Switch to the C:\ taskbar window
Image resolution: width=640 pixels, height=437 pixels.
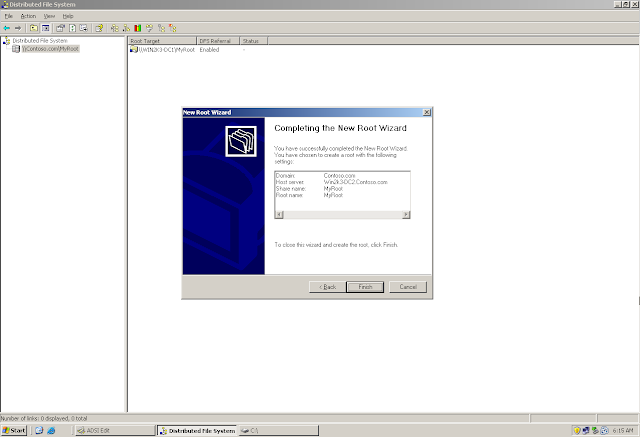point(279,430)
